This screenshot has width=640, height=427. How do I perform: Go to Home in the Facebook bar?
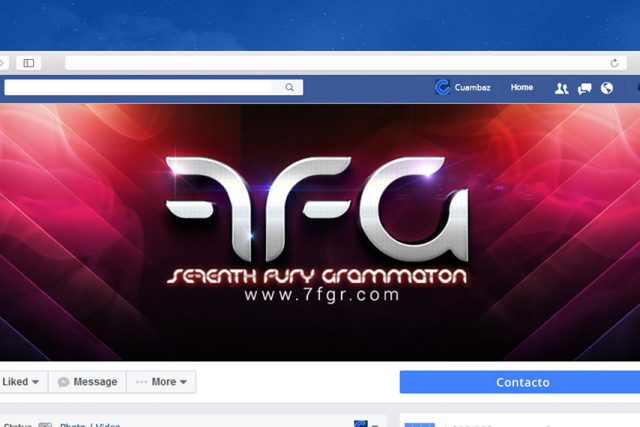pos(522,87)
